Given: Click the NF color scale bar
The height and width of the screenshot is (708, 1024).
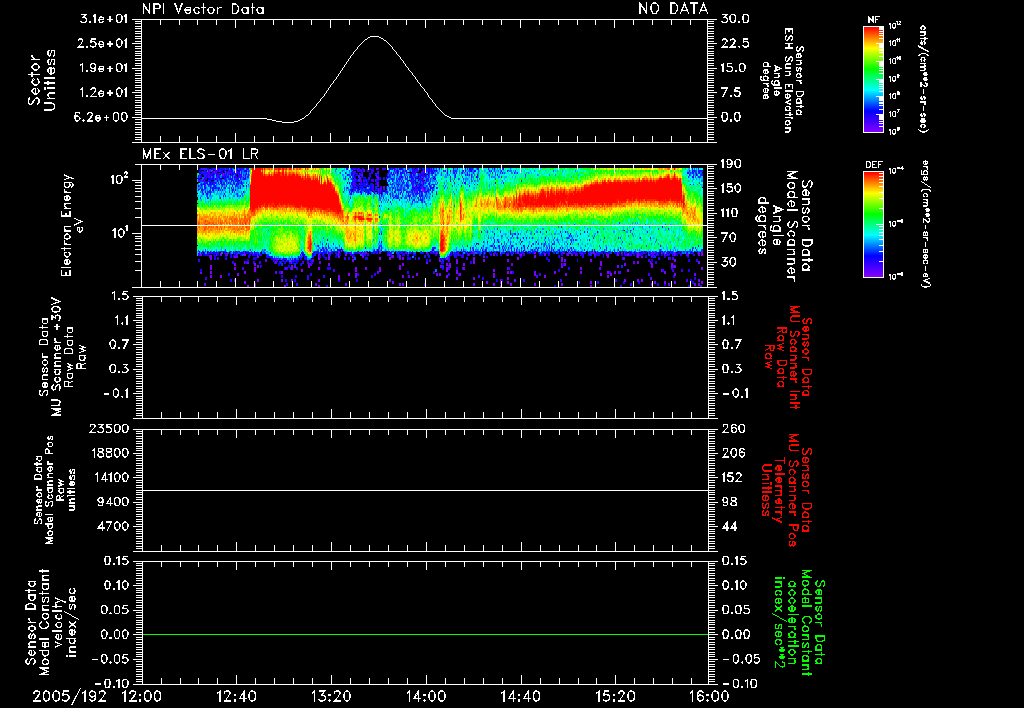Looking at the screenshot, I should [874, 78].
